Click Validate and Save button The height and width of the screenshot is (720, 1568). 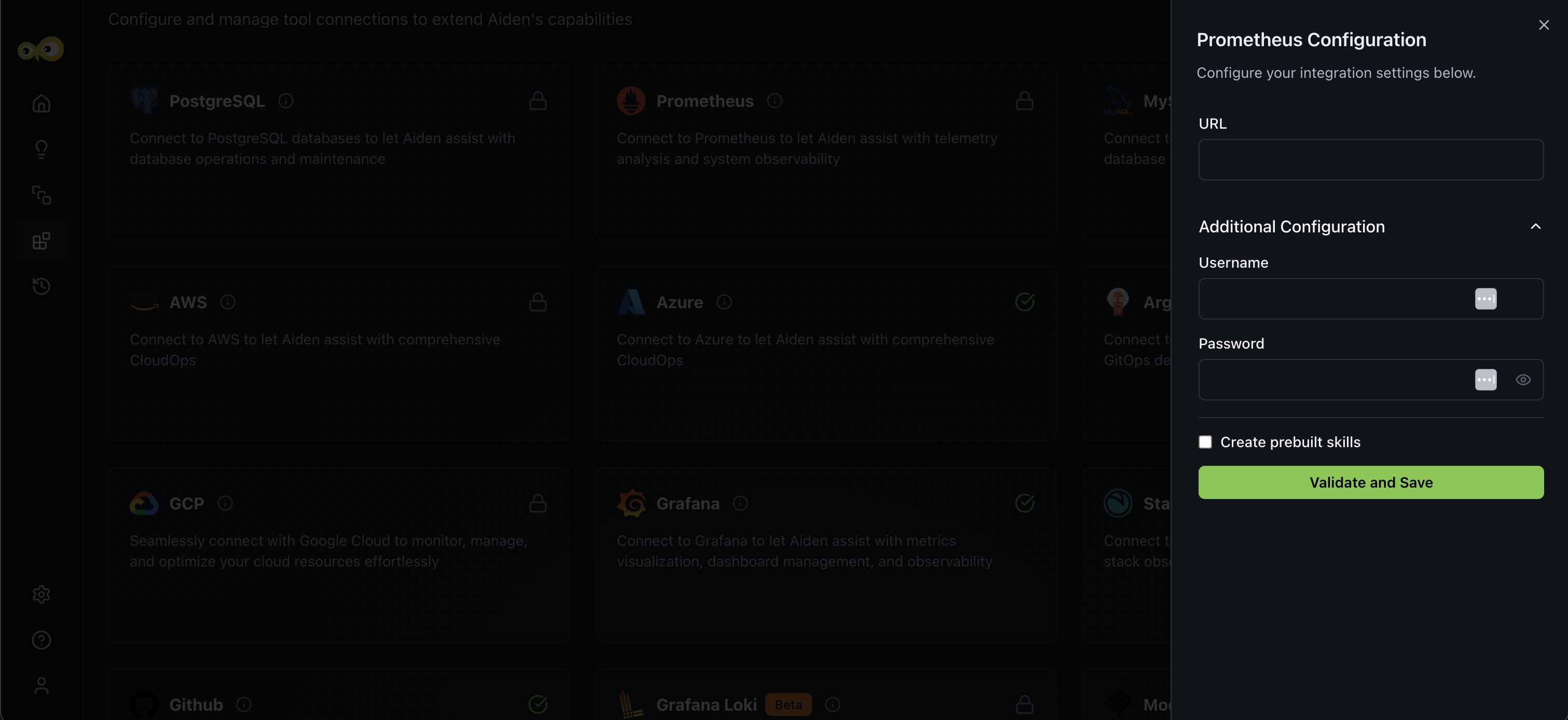[x=1371, y=482]
